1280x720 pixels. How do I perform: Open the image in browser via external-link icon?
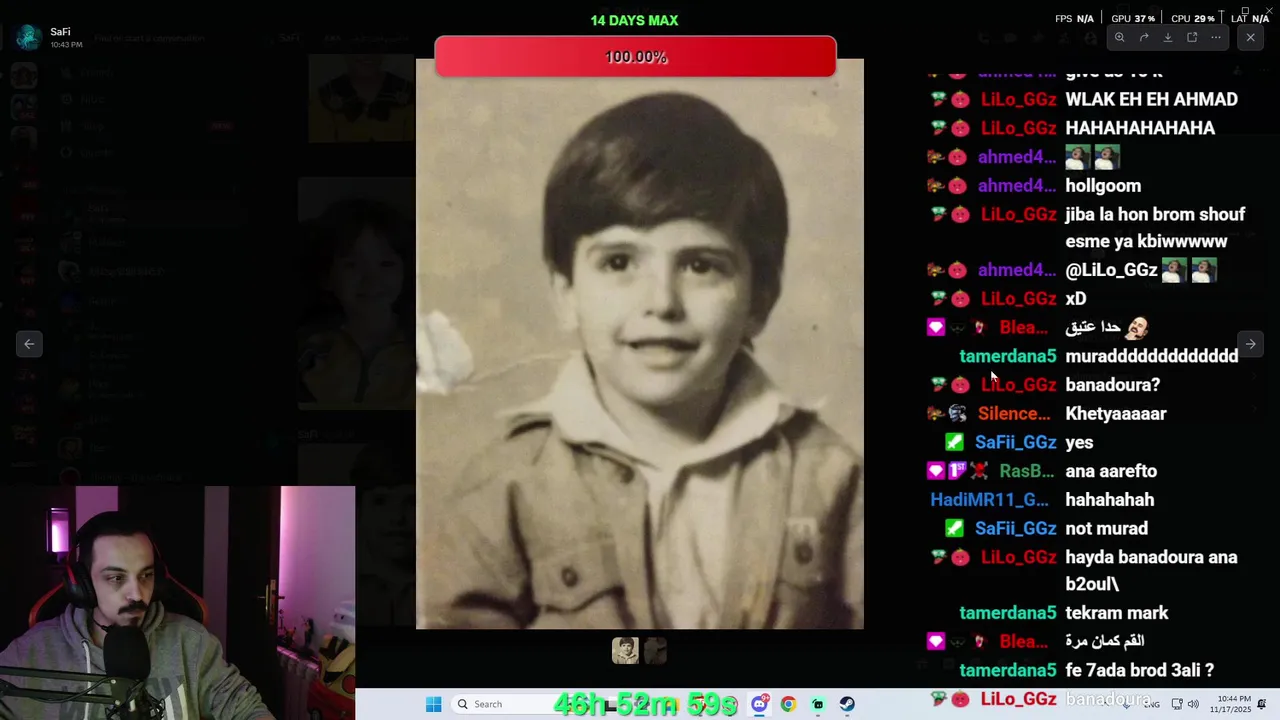[x=1192, y=37]
